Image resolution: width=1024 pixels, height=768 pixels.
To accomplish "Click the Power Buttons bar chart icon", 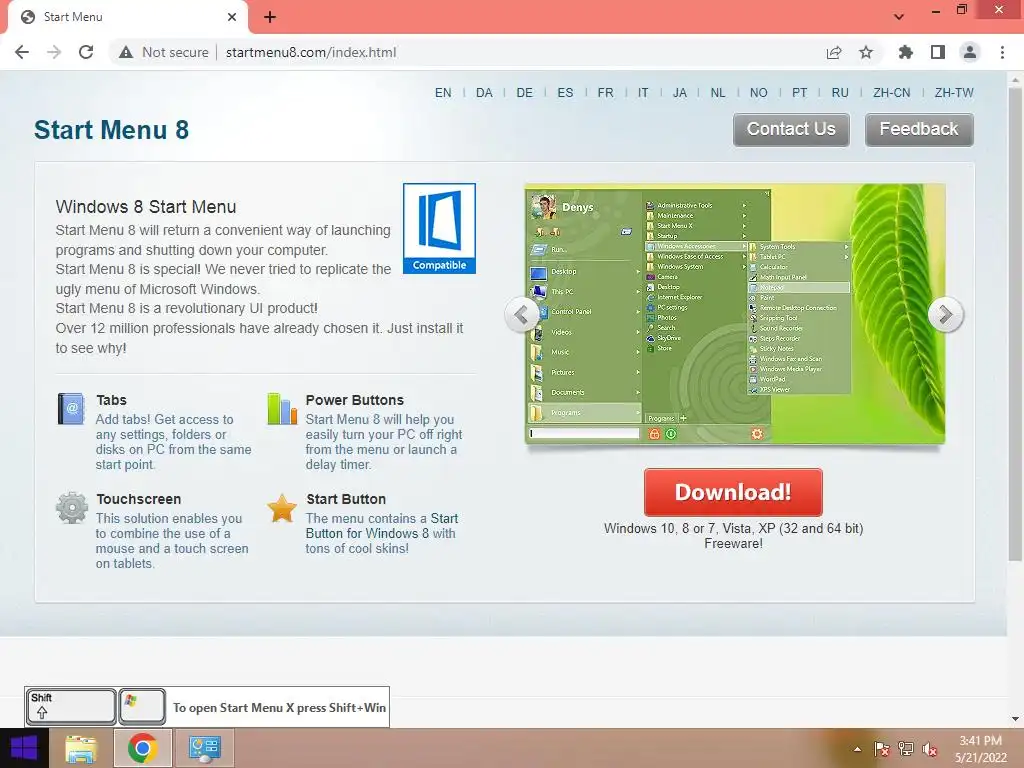I will click(x=282, y=409).
